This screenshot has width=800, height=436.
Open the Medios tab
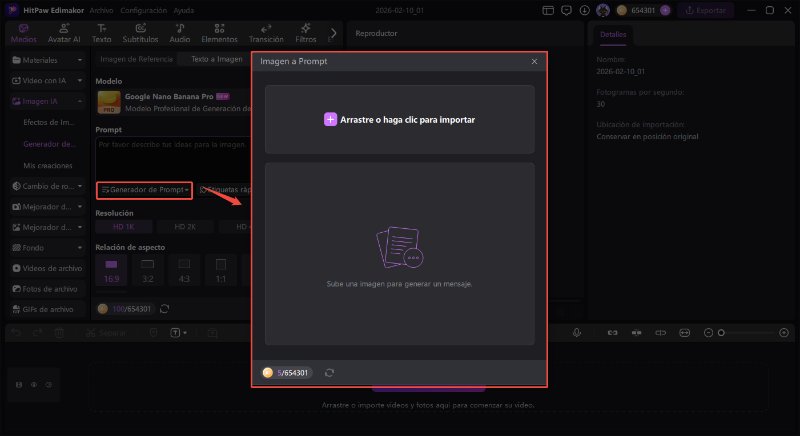23,33
